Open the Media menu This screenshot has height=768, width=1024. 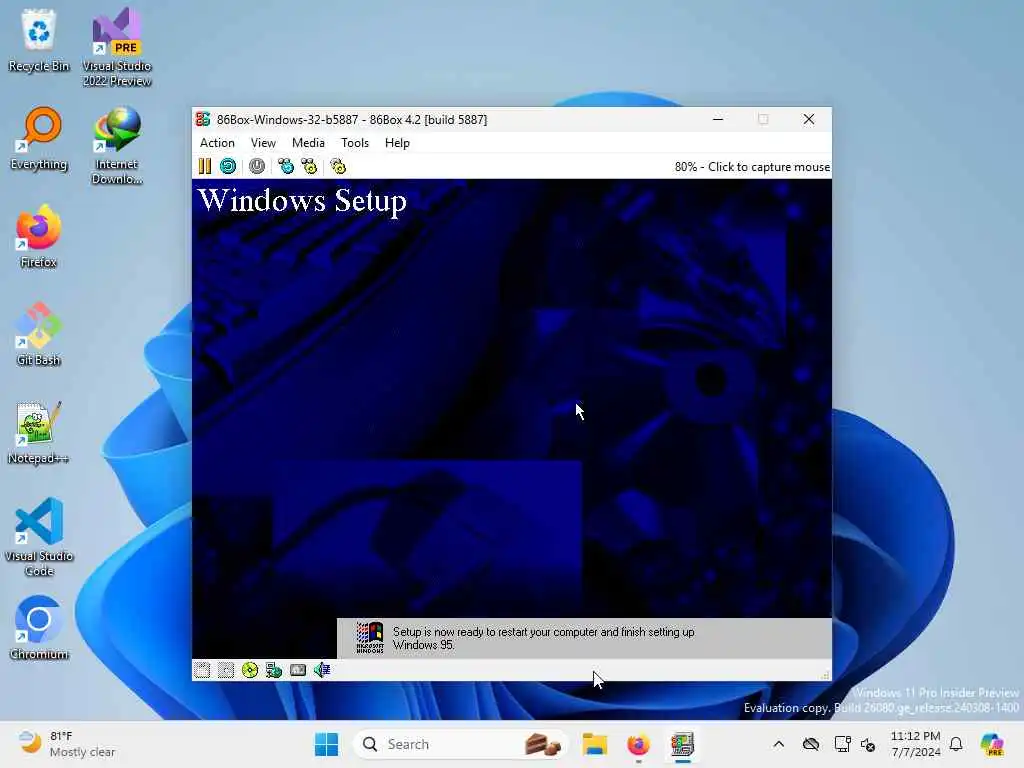click(x=308, y=143)
